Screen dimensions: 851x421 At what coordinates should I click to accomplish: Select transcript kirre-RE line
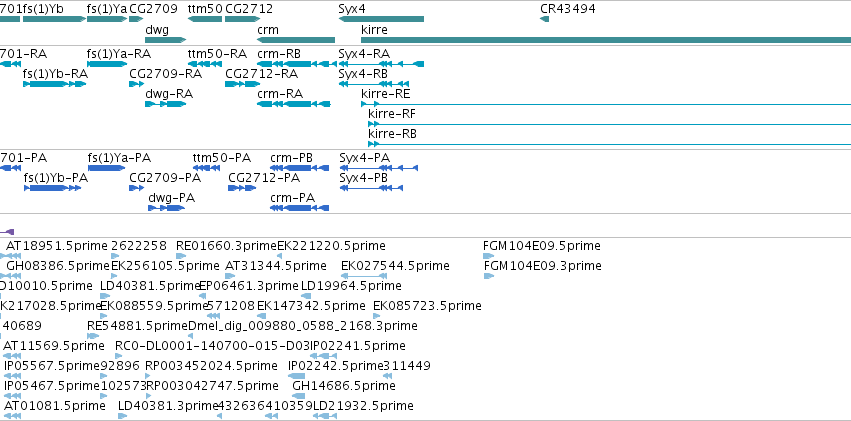[606, 104]
